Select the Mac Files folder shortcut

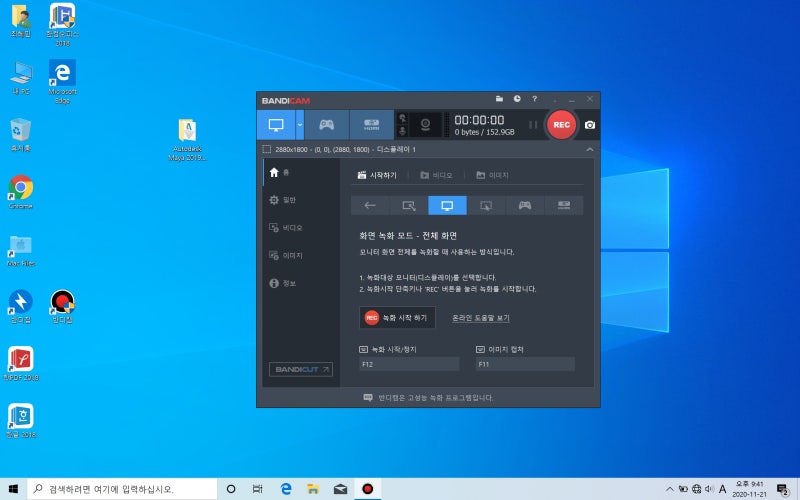(21, 250)
